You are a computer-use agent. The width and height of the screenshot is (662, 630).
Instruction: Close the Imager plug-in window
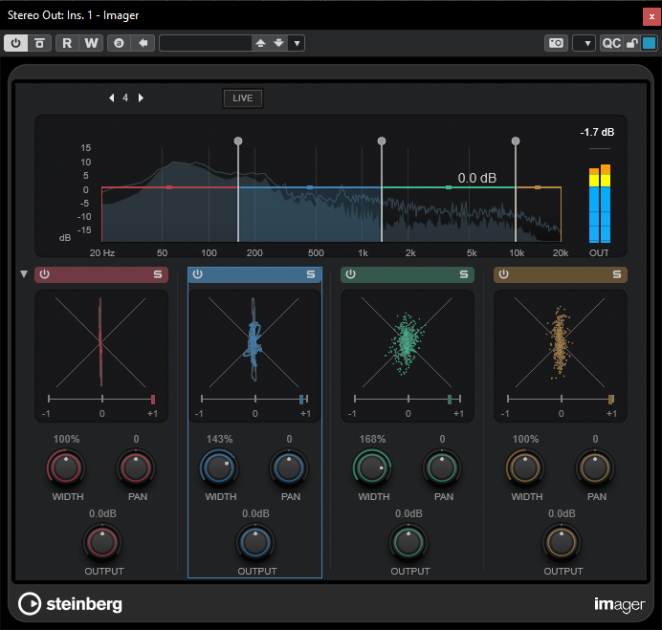652,17
